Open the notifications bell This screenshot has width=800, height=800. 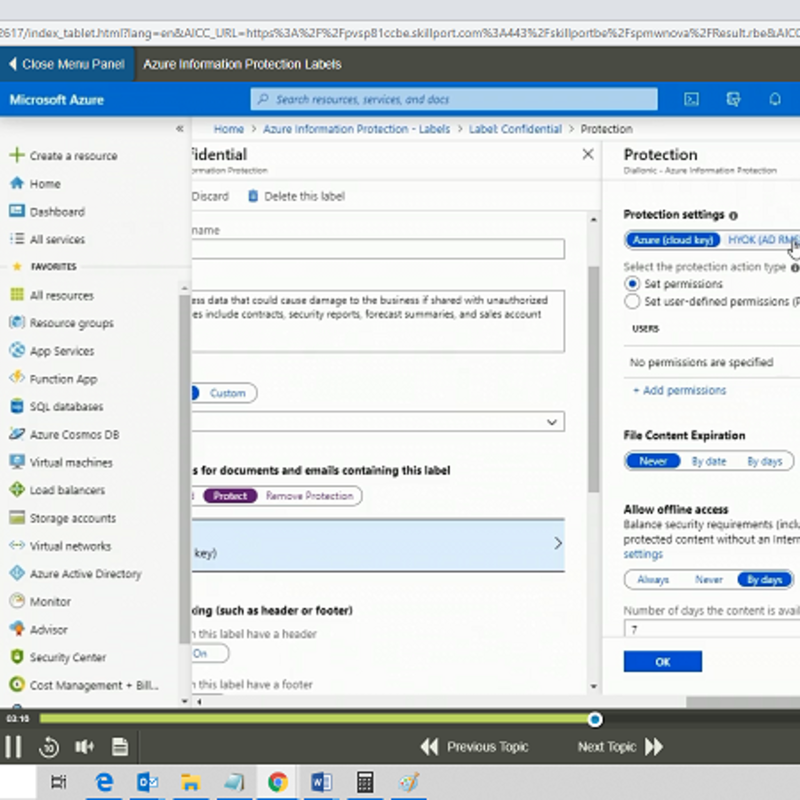(x=774, y=99)
